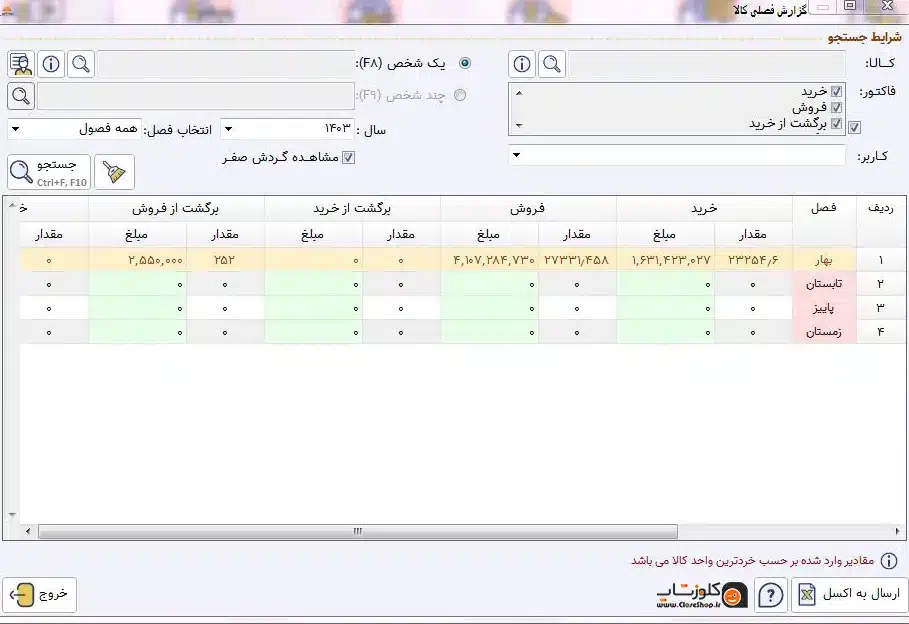Click the برگشت از خرید group header

[352, 209]
